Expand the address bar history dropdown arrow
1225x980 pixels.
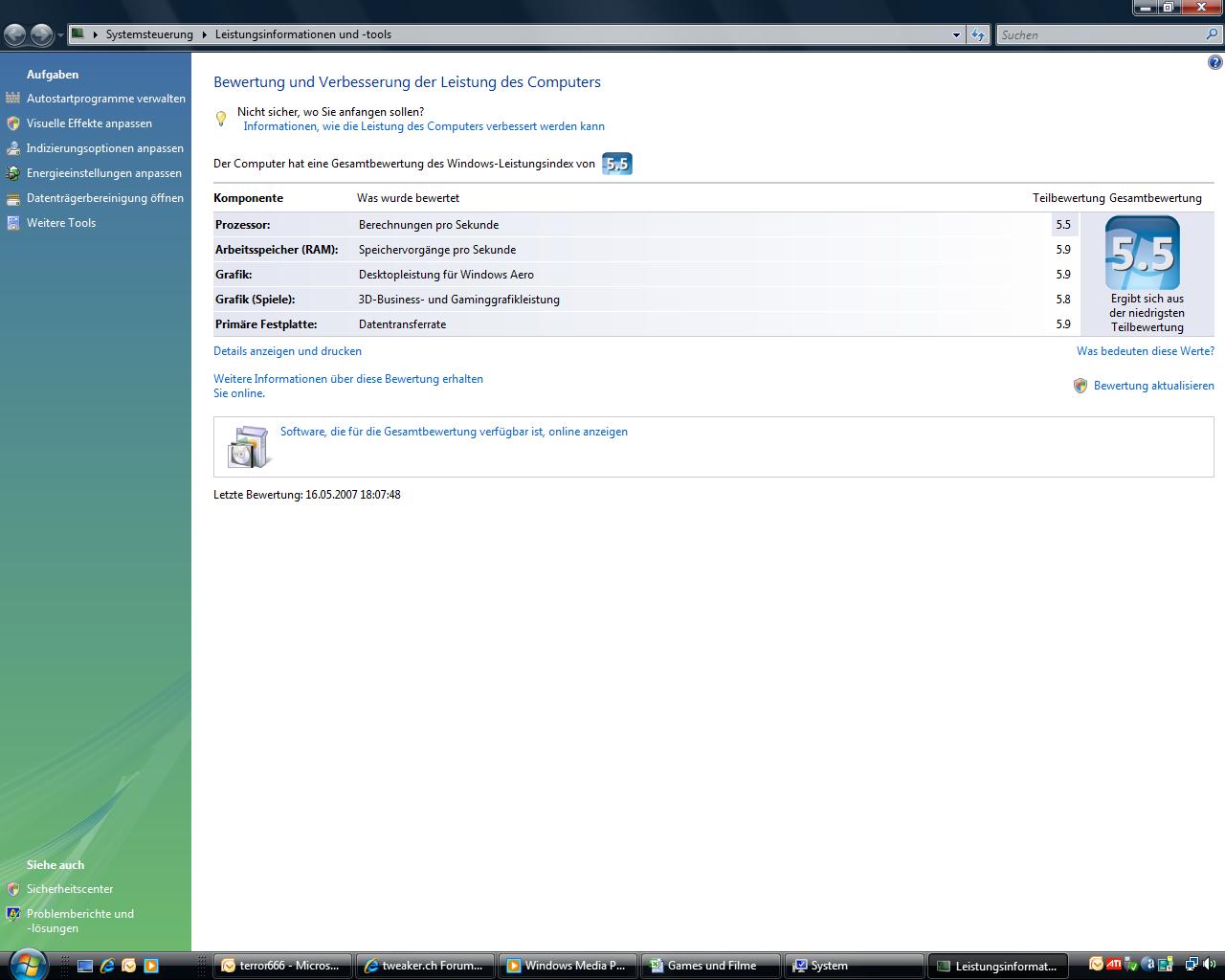[x=956, y=35]
